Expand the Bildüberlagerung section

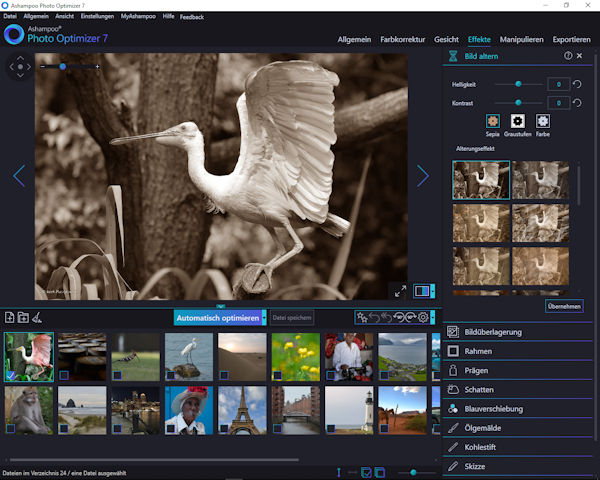pyautogui.click(x=517, y=332)
